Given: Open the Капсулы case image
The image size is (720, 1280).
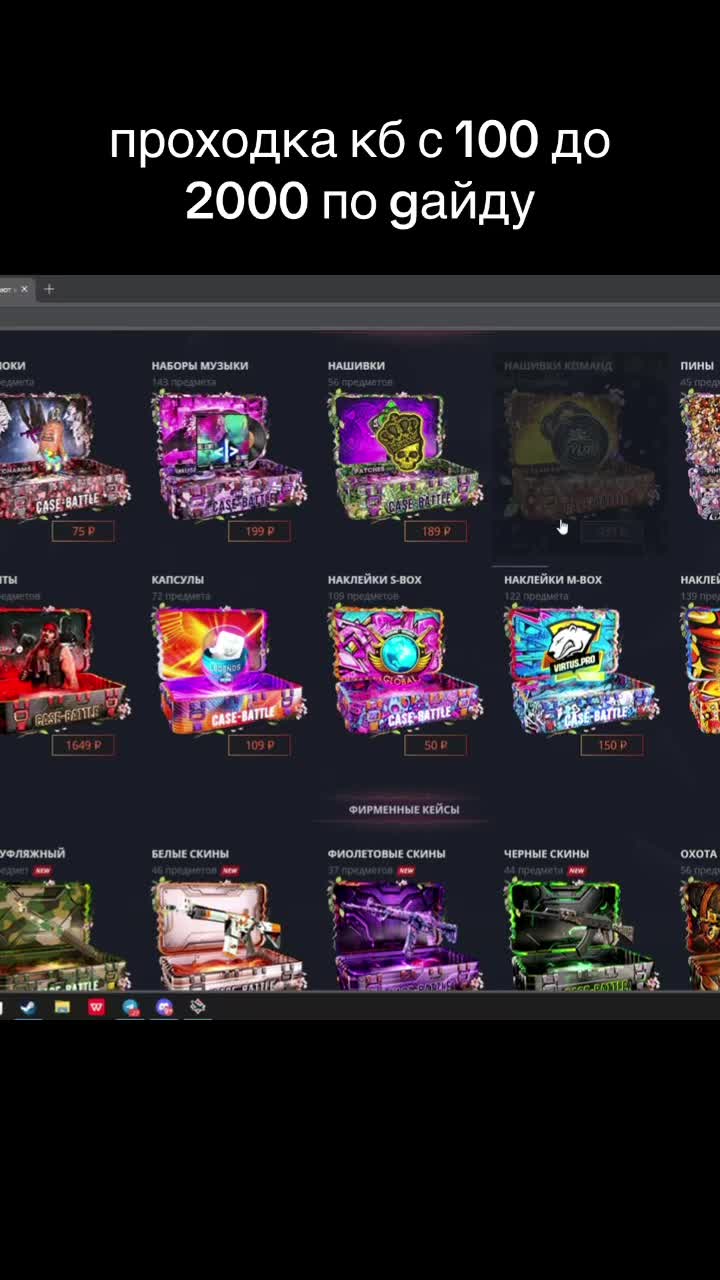Looking at the screenshot, I should [x=229, y=668].
